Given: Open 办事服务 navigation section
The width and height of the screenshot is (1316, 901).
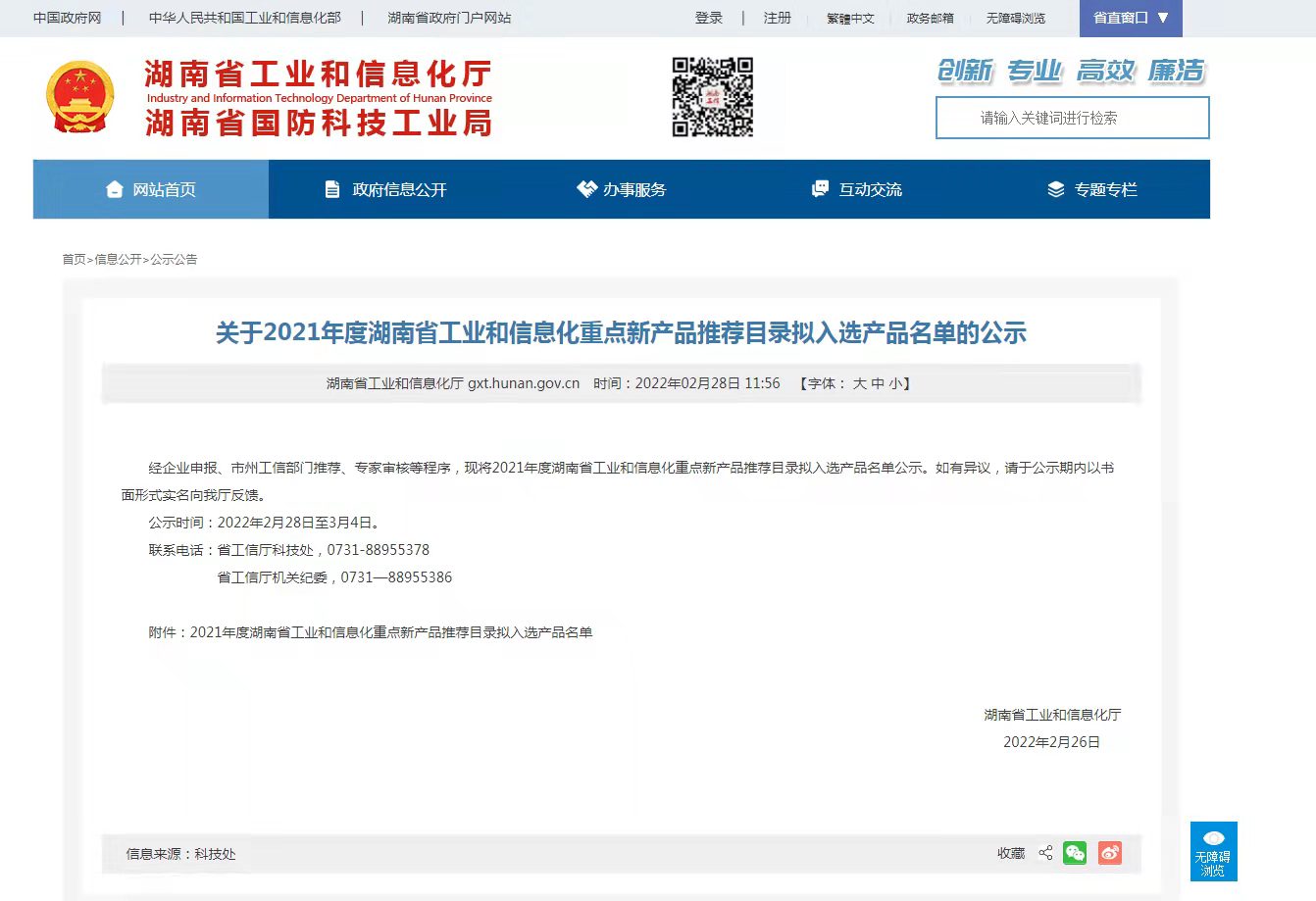Looking at the screenshot, I should tap(621, 188).
